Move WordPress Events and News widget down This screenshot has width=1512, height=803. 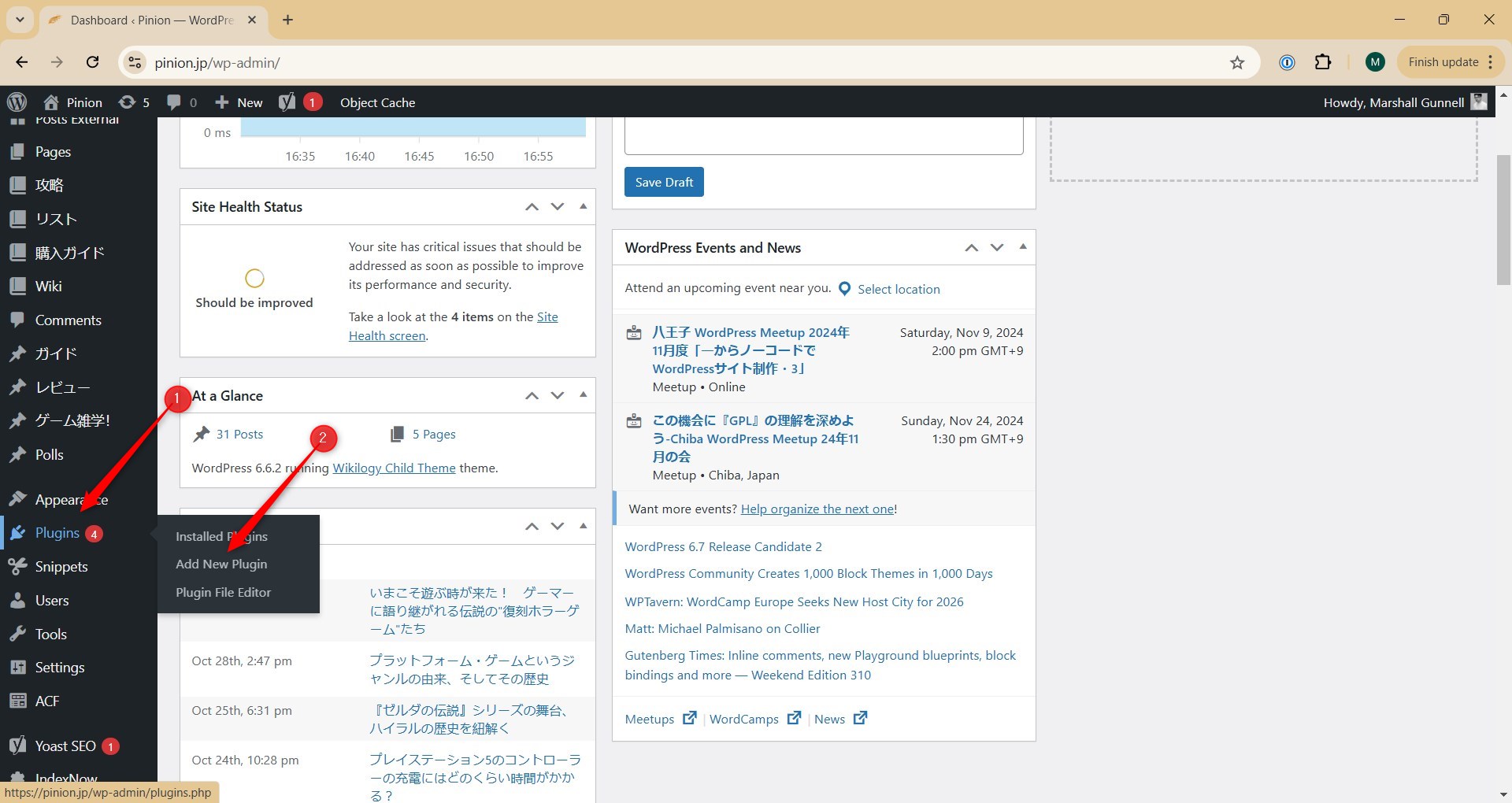[x=997, y=248]
